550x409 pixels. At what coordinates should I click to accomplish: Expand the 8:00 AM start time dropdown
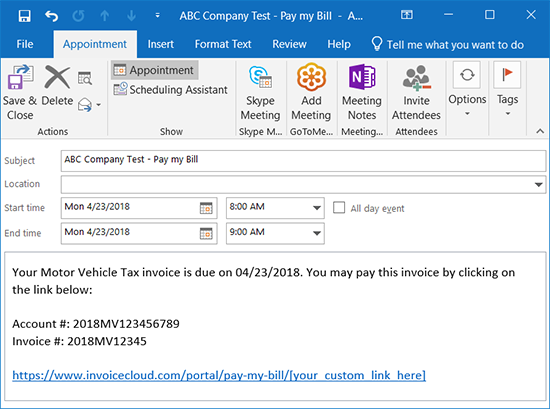317,208
